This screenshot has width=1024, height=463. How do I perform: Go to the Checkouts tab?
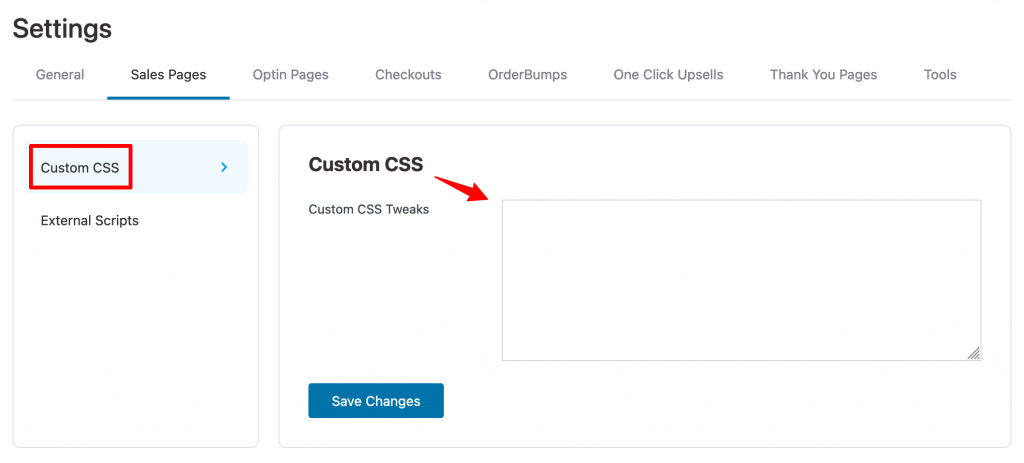pyautogui.click(x=408, y=74)
